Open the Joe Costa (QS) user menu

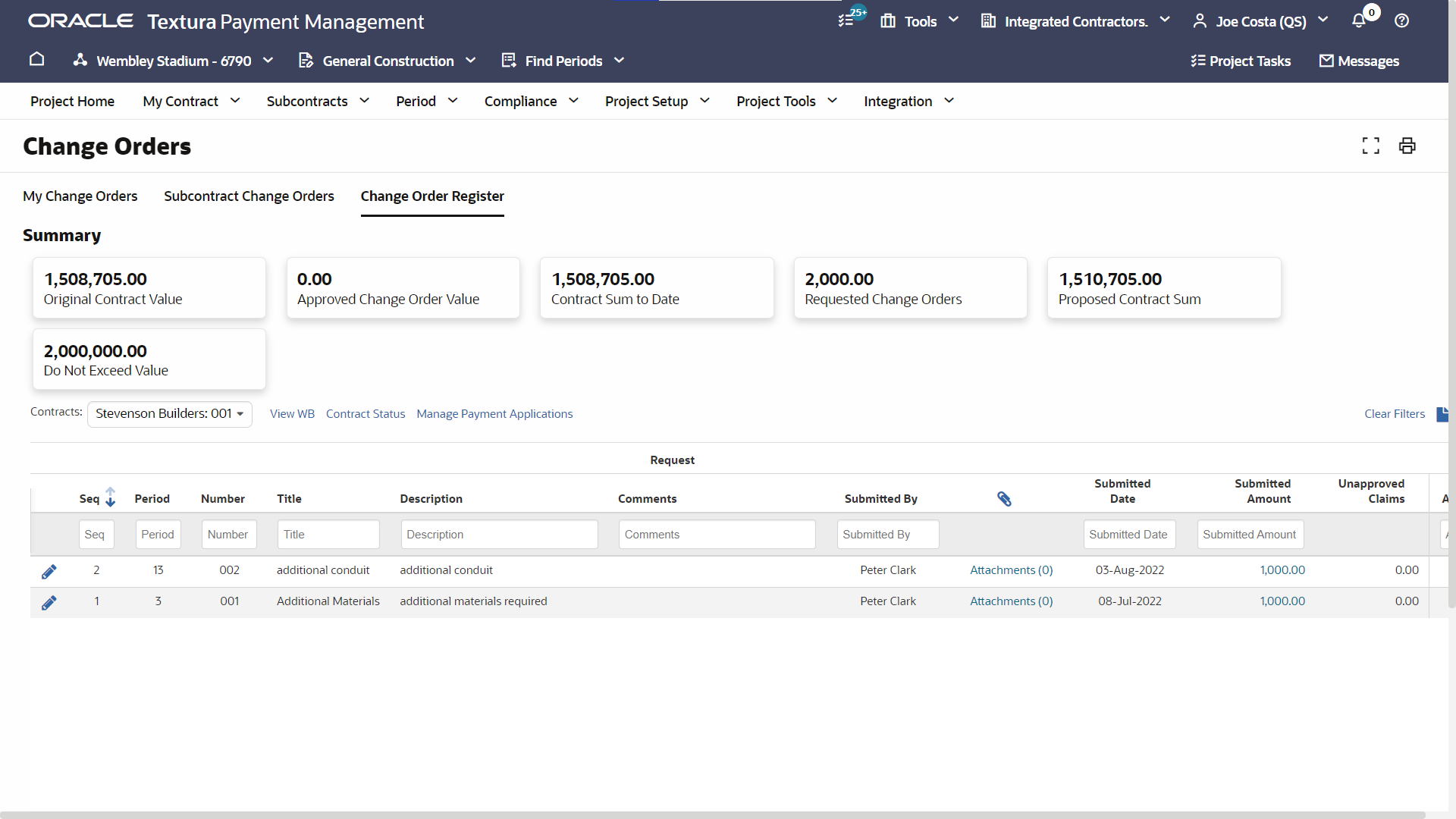pyautogui.click(x=1260, y=21)
